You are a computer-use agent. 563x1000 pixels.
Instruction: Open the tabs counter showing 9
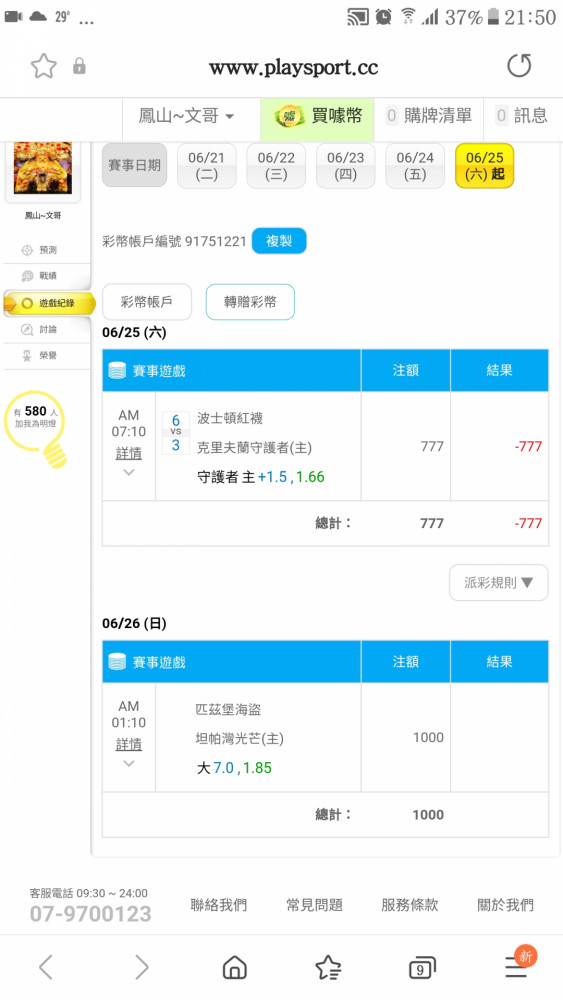[421, 968]
